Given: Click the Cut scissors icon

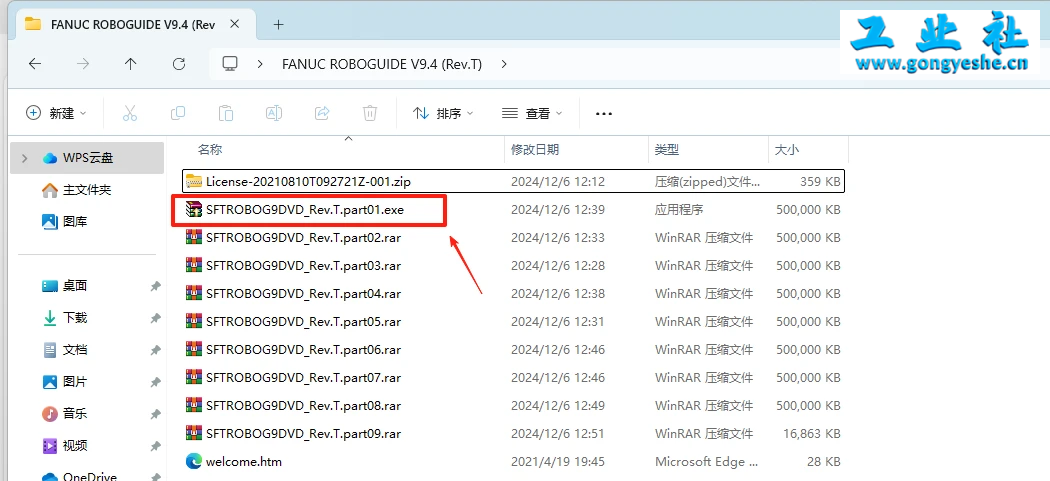Looking at the screenshot, I should point(130,113).
